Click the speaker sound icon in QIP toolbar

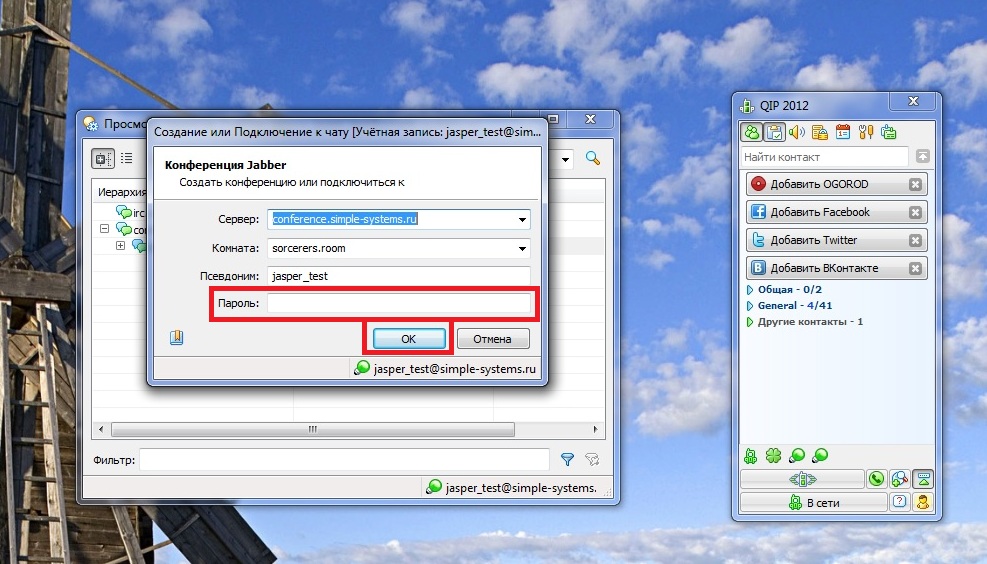[x=797, y=132]
